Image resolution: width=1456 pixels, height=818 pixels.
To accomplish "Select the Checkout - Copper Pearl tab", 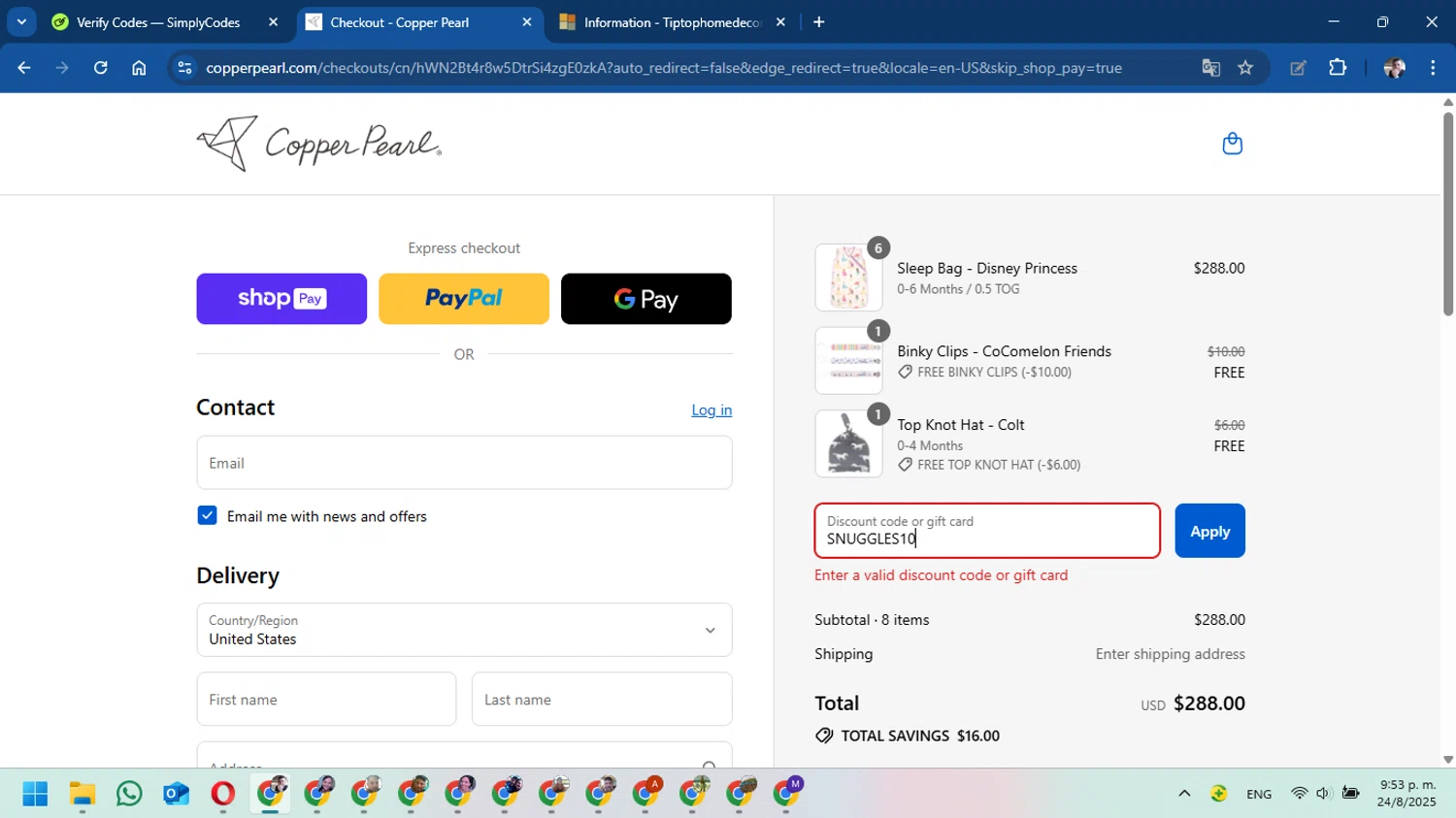I will pos(399,21).
